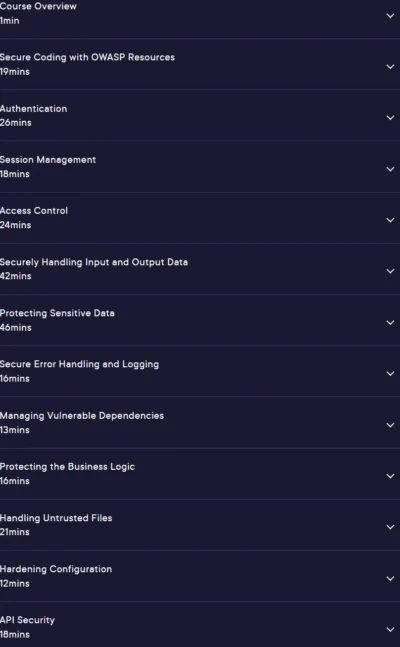Expand Managing Vulnerable Dependencies chevron
400x647 pixels.
point(390,425)
